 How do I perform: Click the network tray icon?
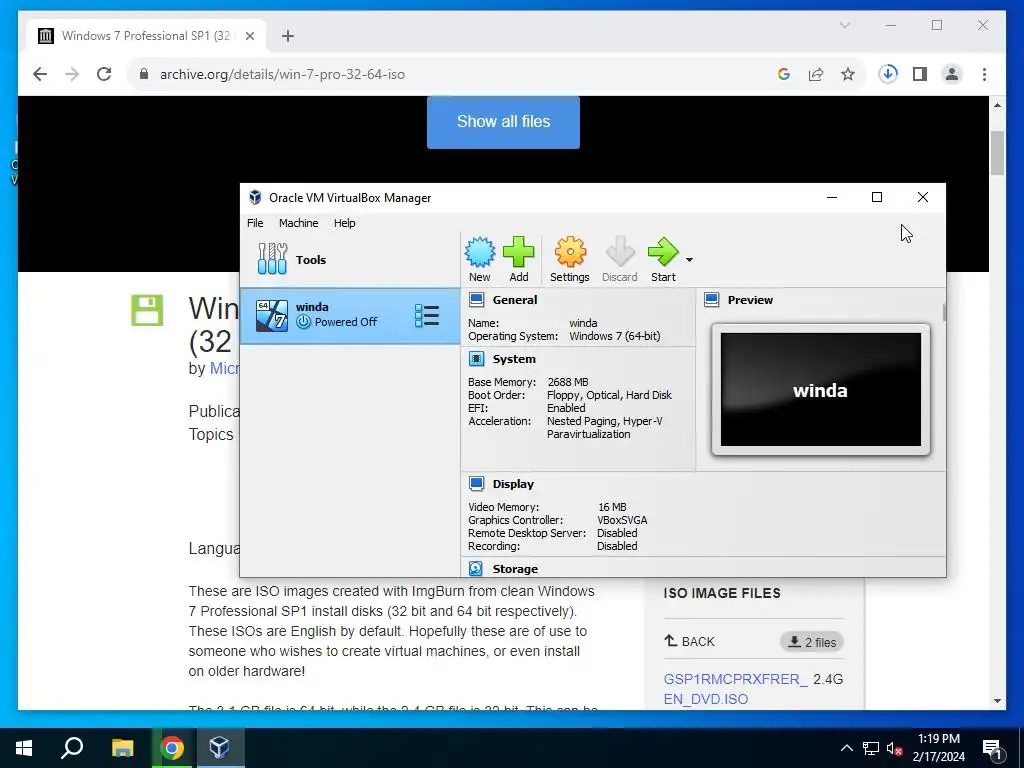click(871, 748)
